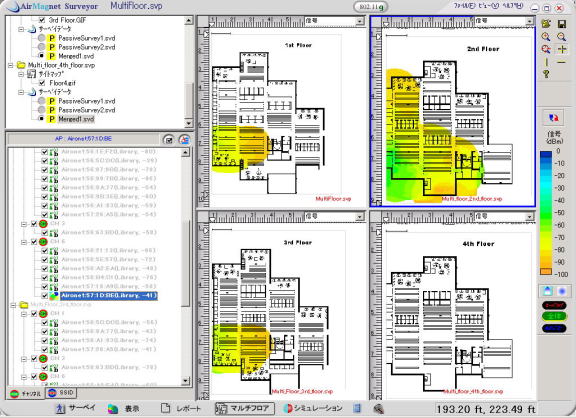Click the up arrow of the project tree scrollbar
This screenshot has height=418, width=576.
(x=188, y=20)
